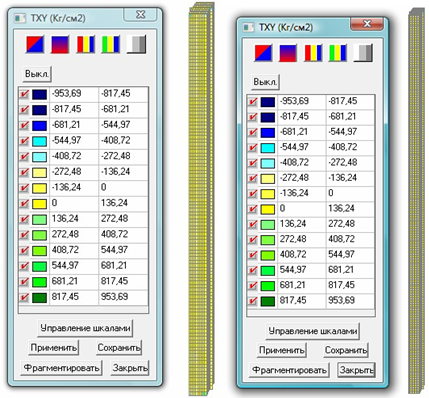Toggle 0 to 136,24 checkbox in left dialog
The height and width of the screenshot is (398, 429).
[24, 204]
